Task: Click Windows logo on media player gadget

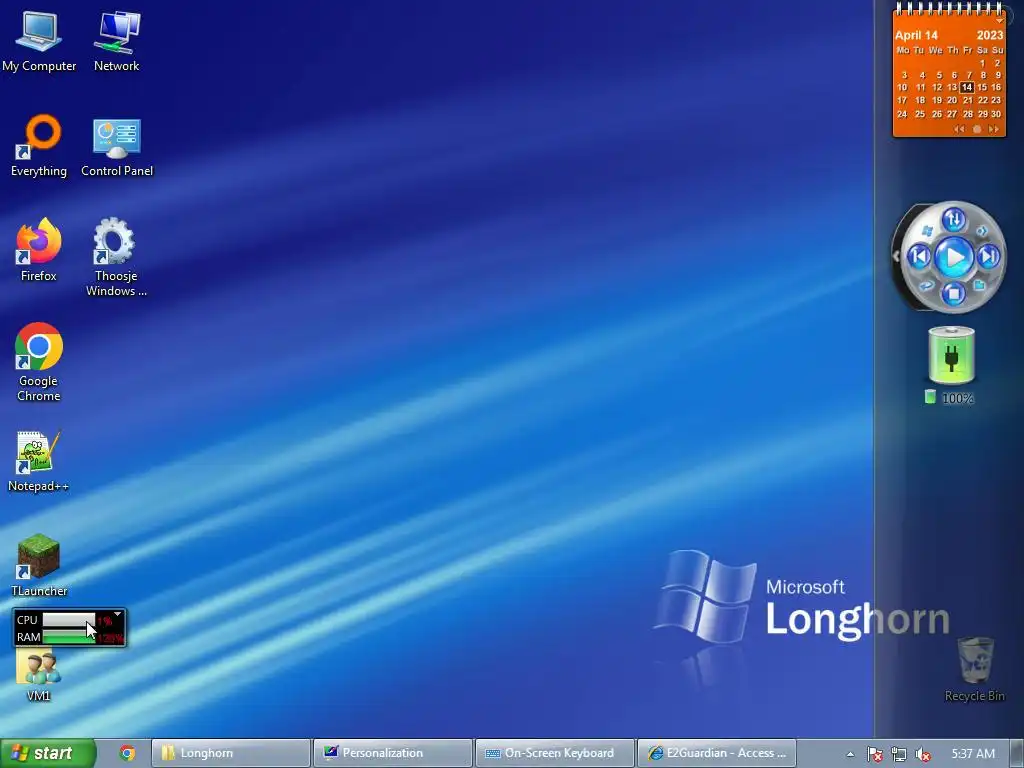Action: point(927,231)
